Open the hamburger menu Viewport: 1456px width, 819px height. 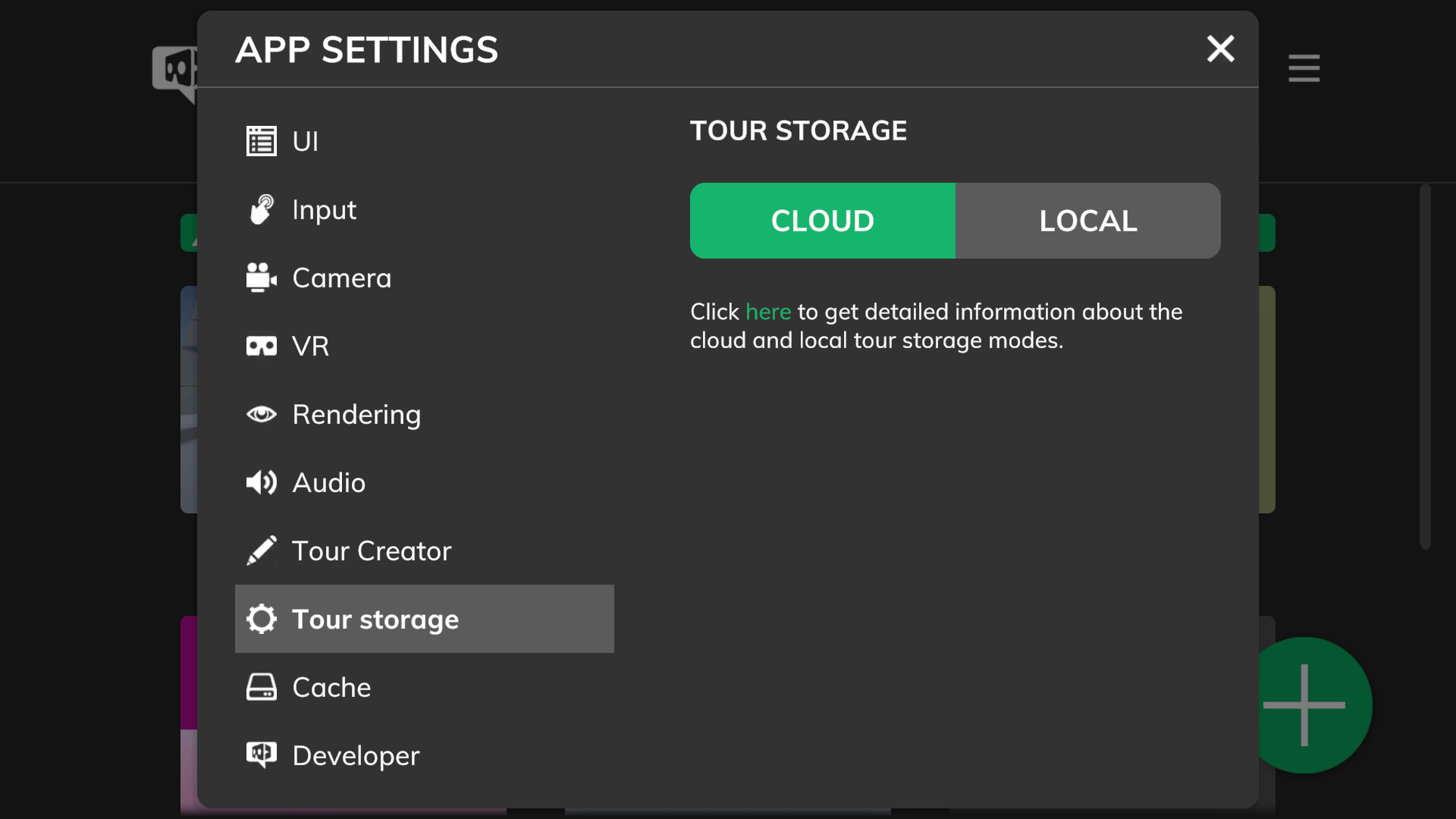(x=1304, y=68)
